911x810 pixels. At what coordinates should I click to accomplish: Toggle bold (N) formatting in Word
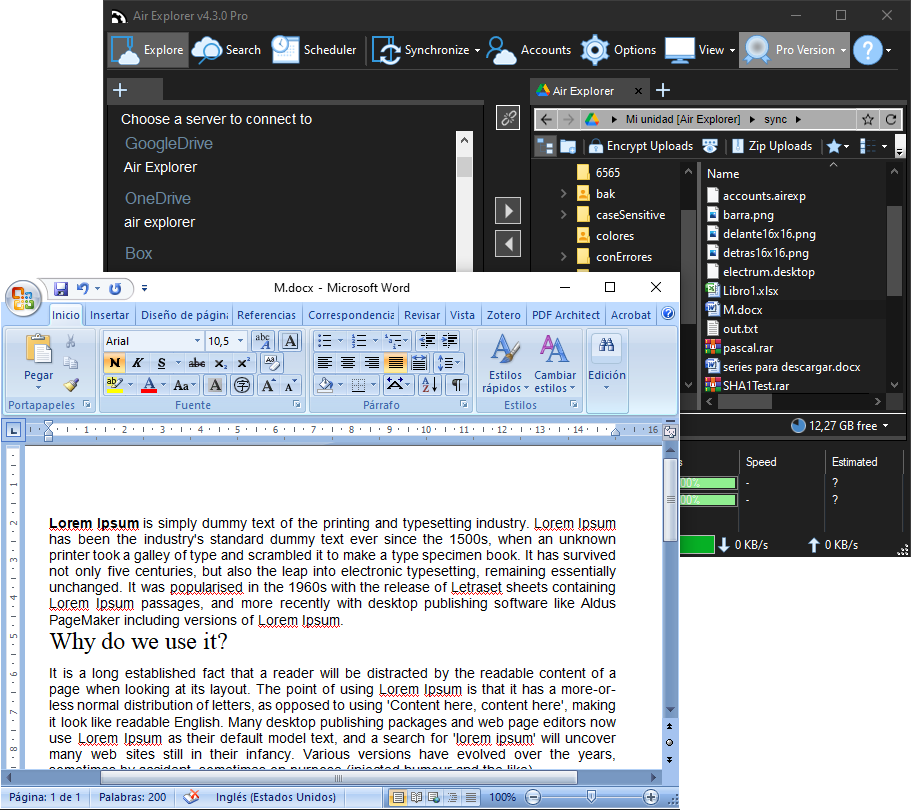(x=115, y=363)
